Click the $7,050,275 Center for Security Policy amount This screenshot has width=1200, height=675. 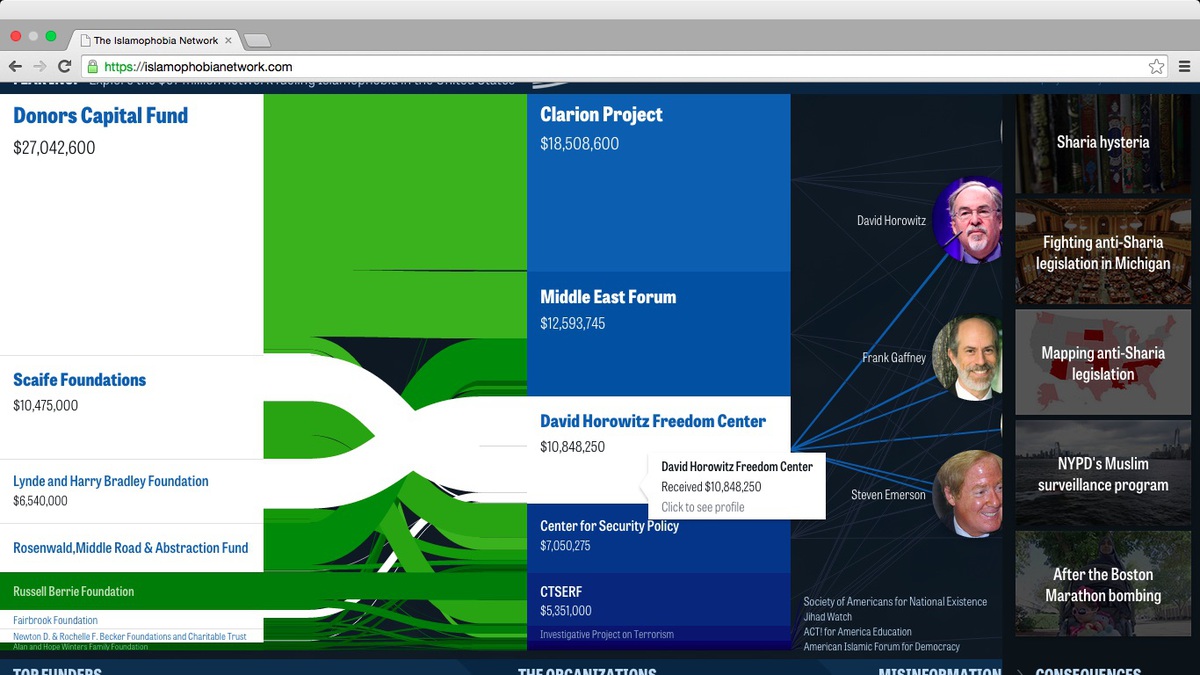pos(565,546)
